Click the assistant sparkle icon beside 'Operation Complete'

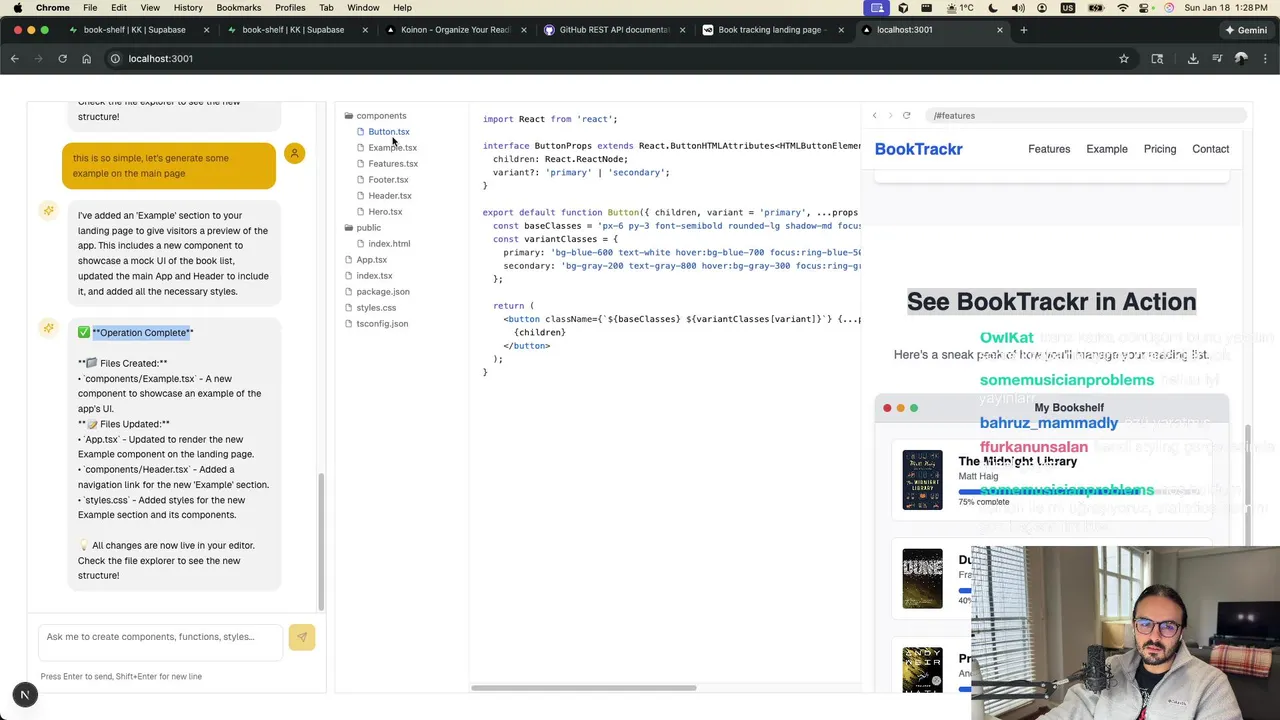(x=48, y=328)
